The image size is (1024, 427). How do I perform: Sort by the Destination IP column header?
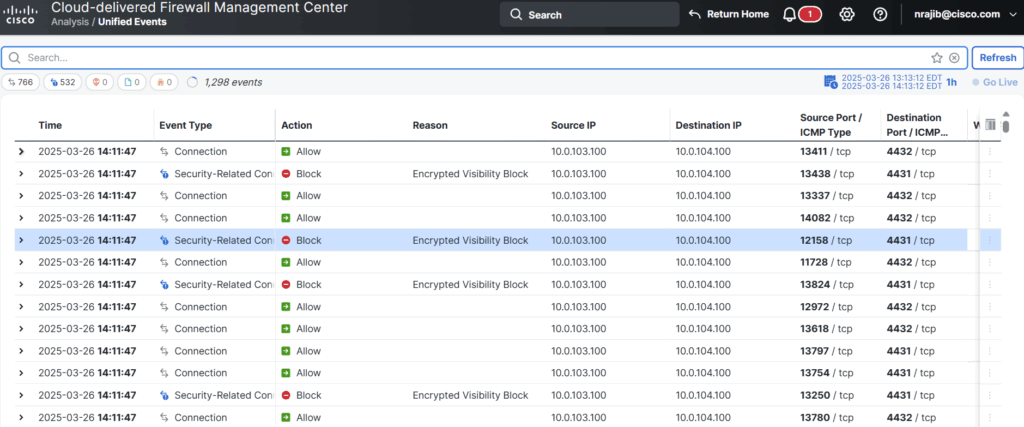click(709, 125)
